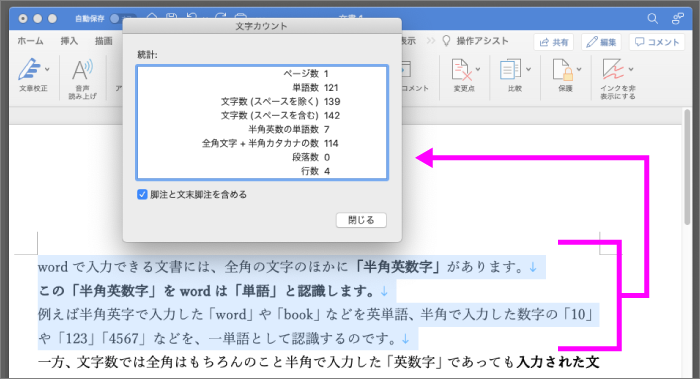This screenshot has width=700, height=379.
Task: Click the 変更点 tracked changes icon
Action: tap(461, 69)
